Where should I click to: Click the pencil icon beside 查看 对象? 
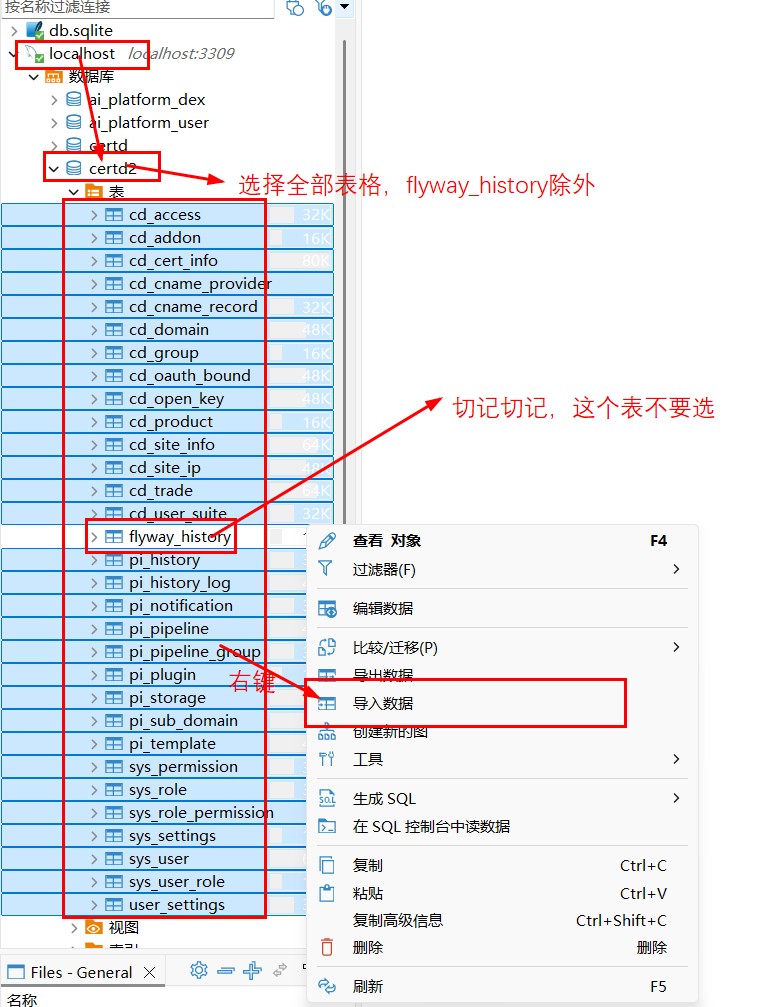tap(327, 541)
